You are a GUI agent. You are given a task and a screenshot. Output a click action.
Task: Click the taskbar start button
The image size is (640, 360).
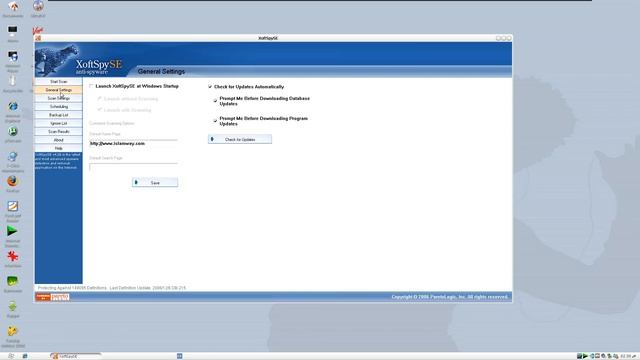(11, 356)
